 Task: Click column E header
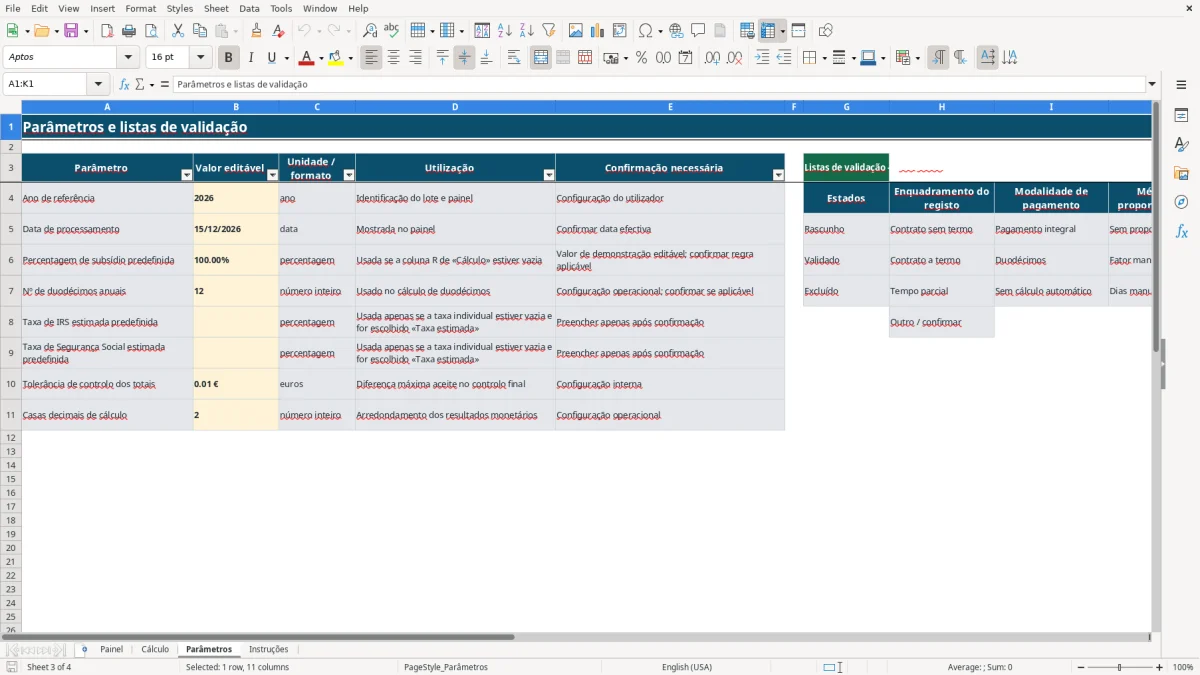pyautogui.click(x=670, y=107)
